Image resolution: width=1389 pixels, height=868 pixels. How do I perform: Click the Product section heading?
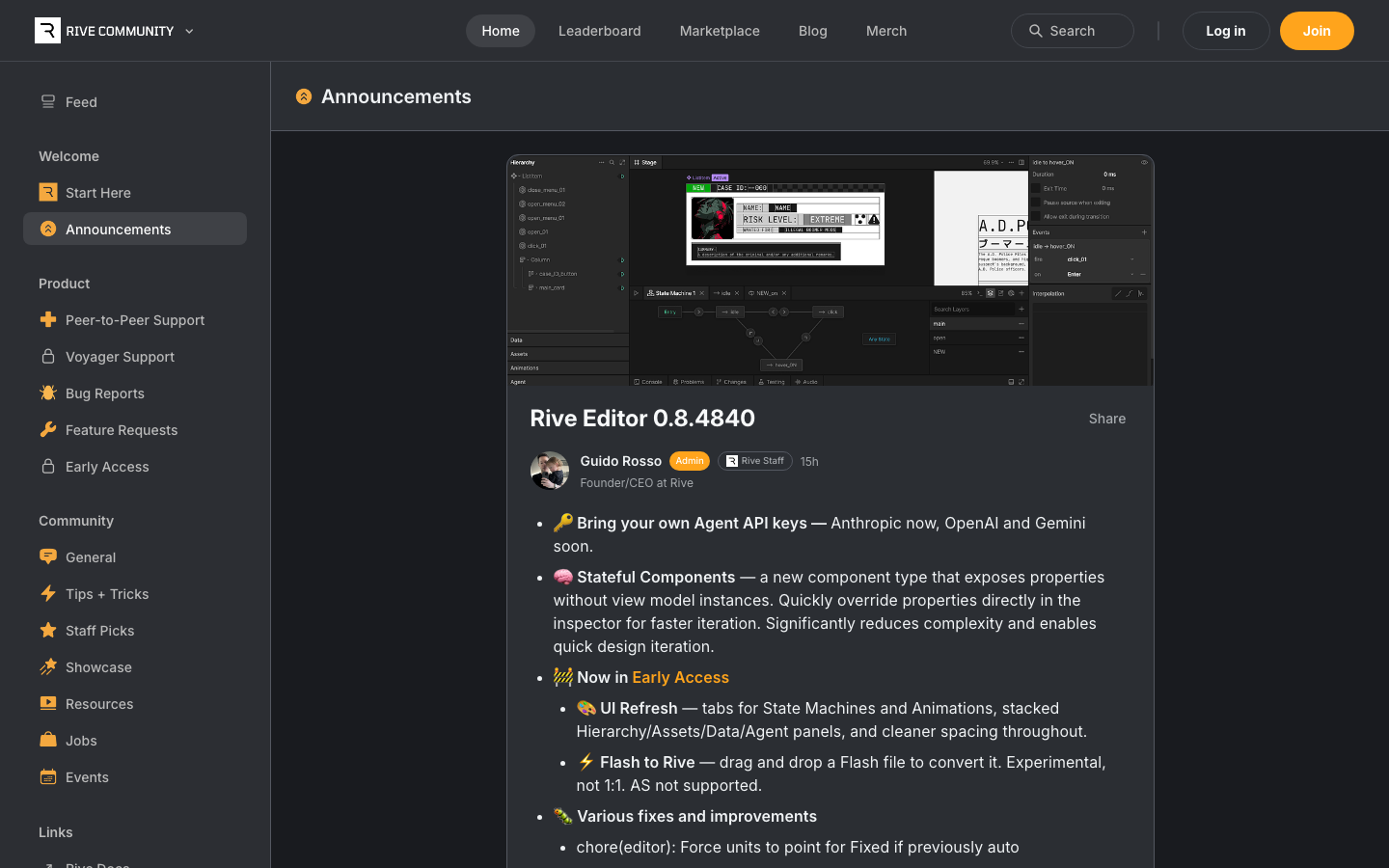65,284
